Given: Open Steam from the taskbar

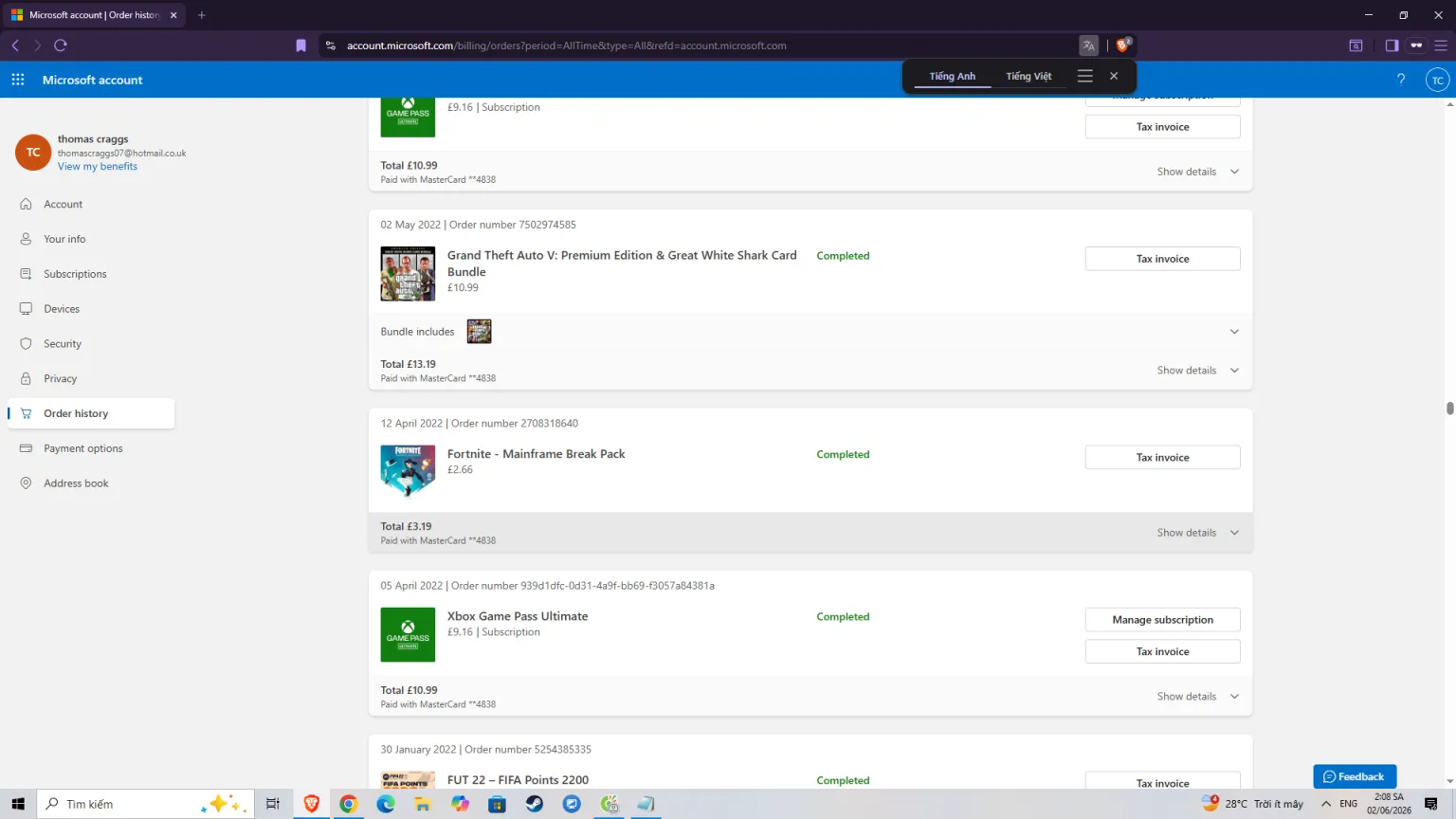Looking at the screenshot, I should [535, 804].
